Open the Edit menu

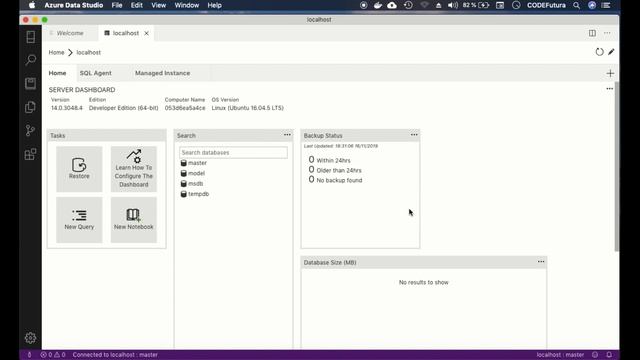coord(136,5)
